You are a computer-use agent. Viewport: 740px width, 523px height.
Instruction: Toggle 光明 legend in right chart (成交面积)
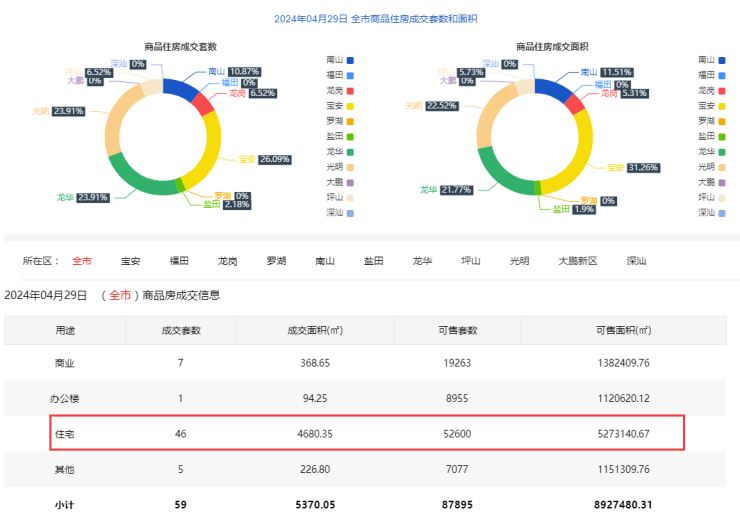[x=712, y=166]
